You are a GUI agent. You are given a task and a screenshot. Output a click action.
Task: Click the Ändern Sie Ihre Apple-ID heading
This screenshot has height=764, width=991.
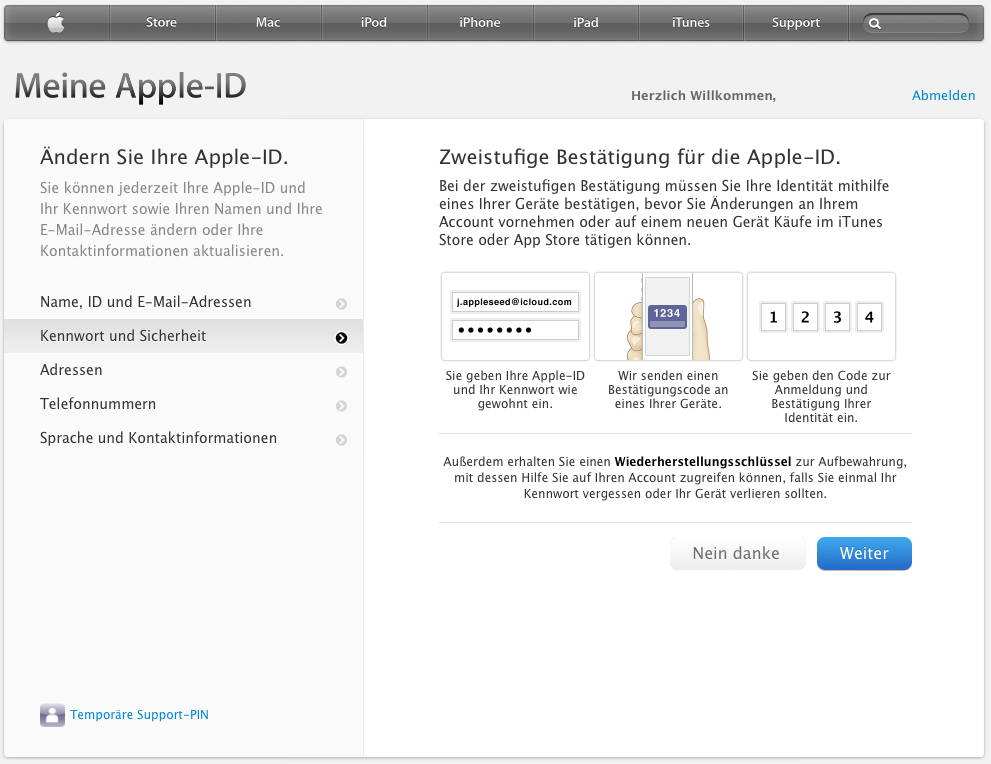(x=164, y=157)
